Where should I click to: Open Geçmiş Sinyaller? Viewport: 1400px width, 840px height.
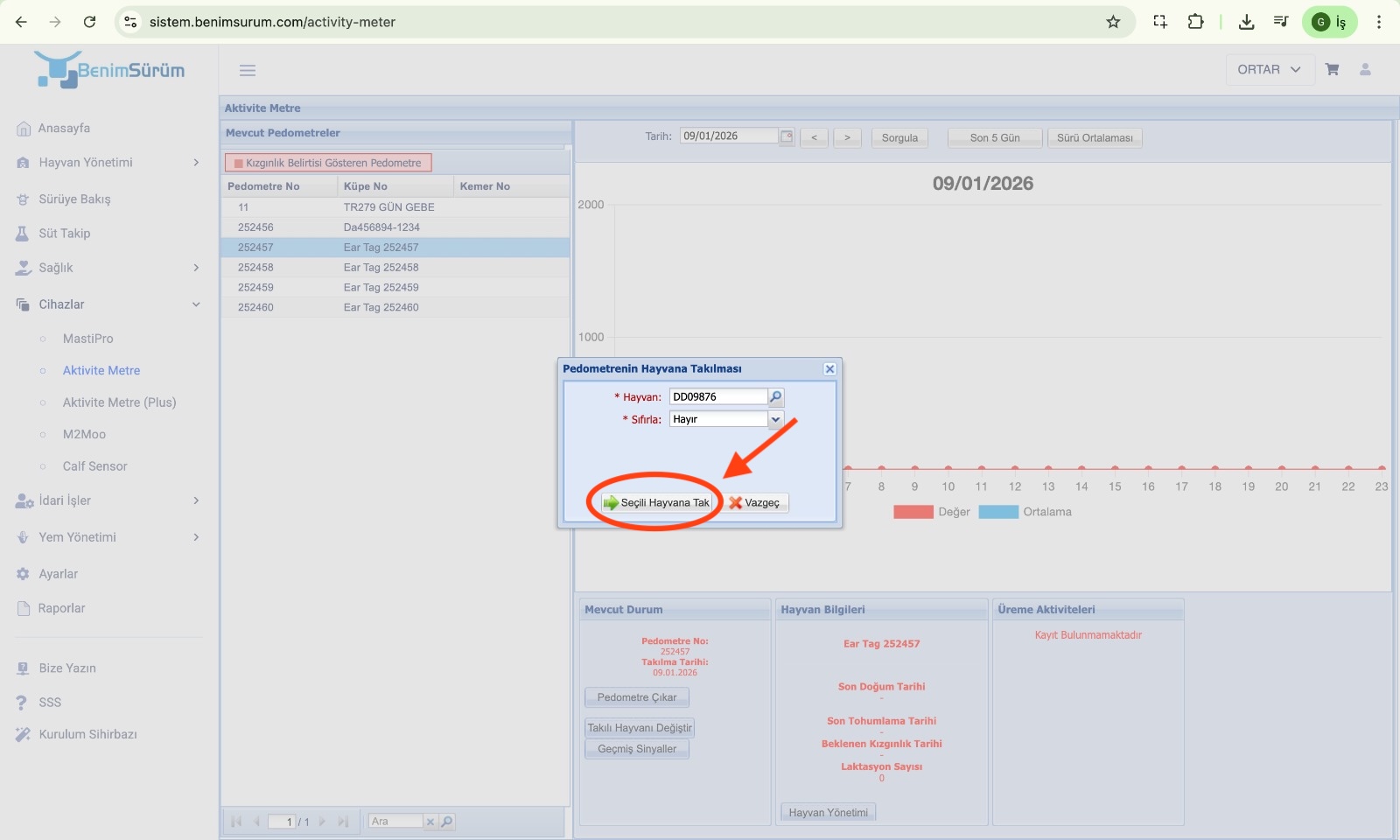click(x=637, y=749)
